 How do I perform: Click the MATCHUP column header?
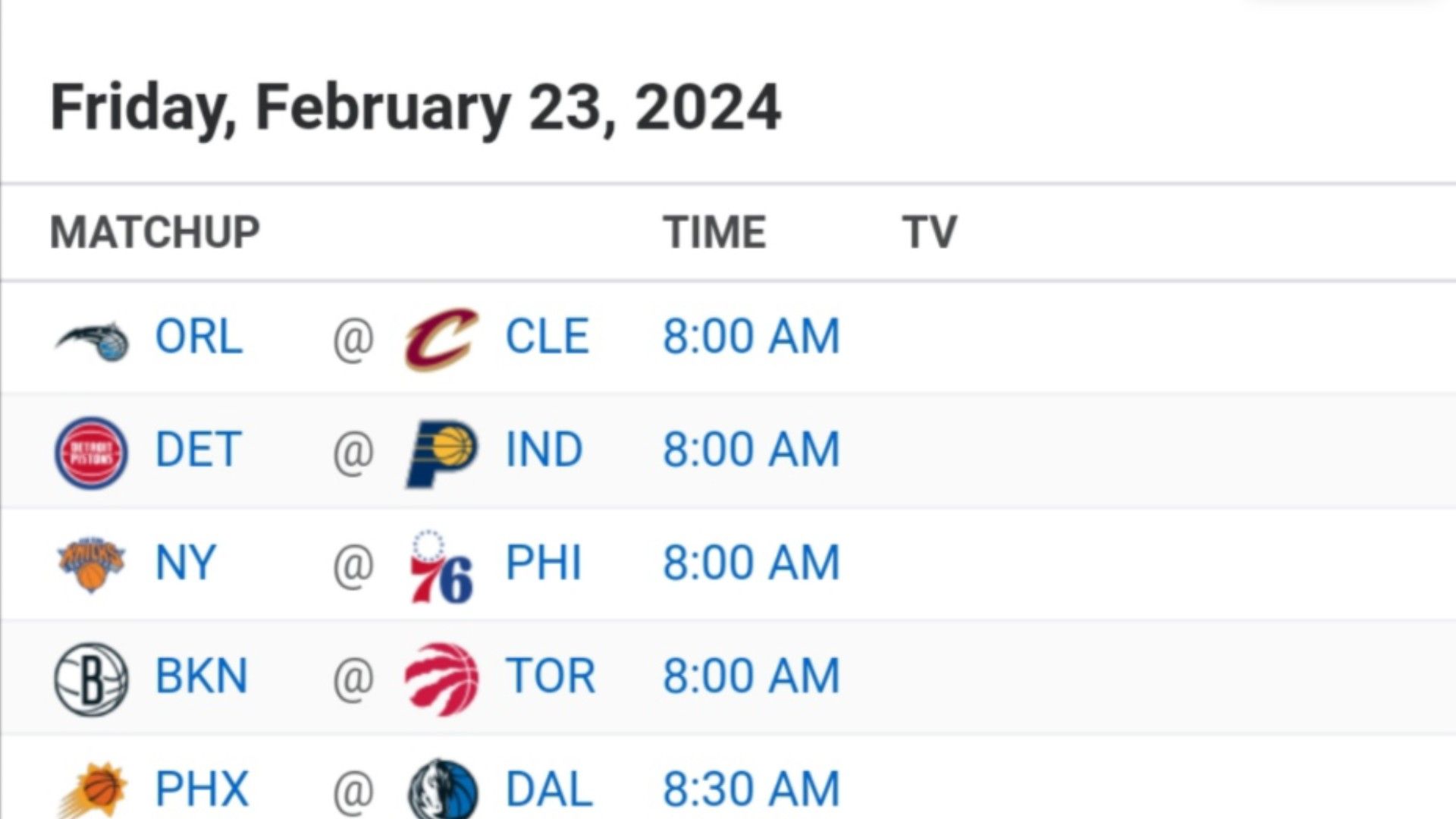coord(155,232)
